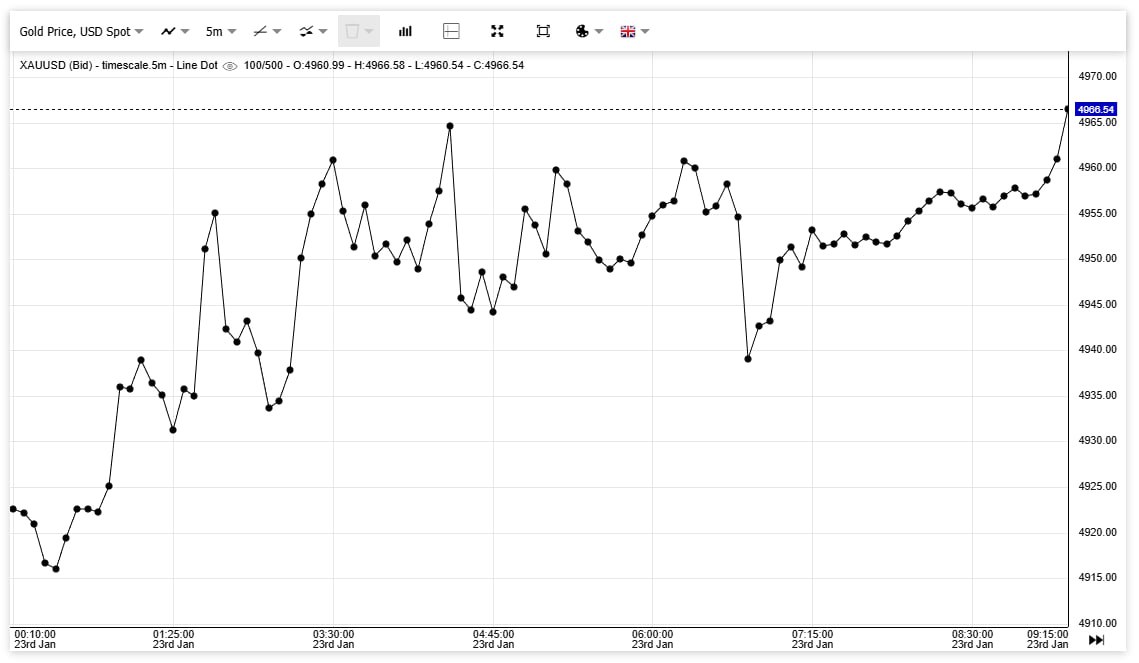Expand the 5m timescale selector

(220, 31)
